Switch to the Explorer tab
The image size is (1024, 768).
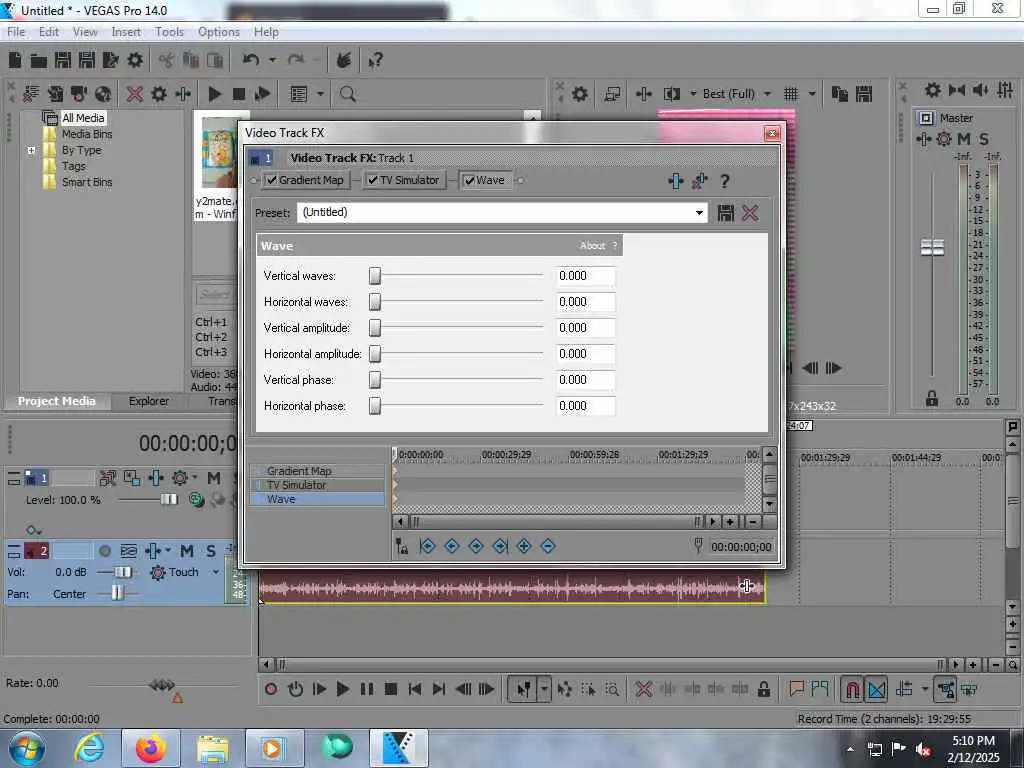(x=148, y=401)
